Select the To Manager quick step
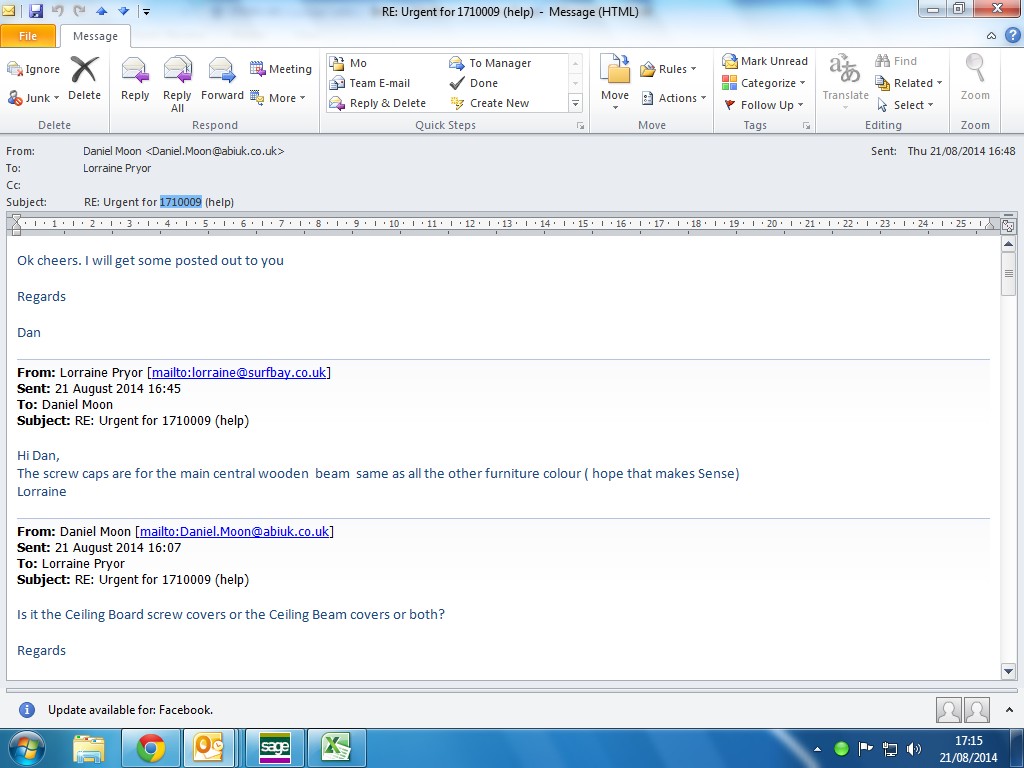1024x768 pixels. pos(499,63)
